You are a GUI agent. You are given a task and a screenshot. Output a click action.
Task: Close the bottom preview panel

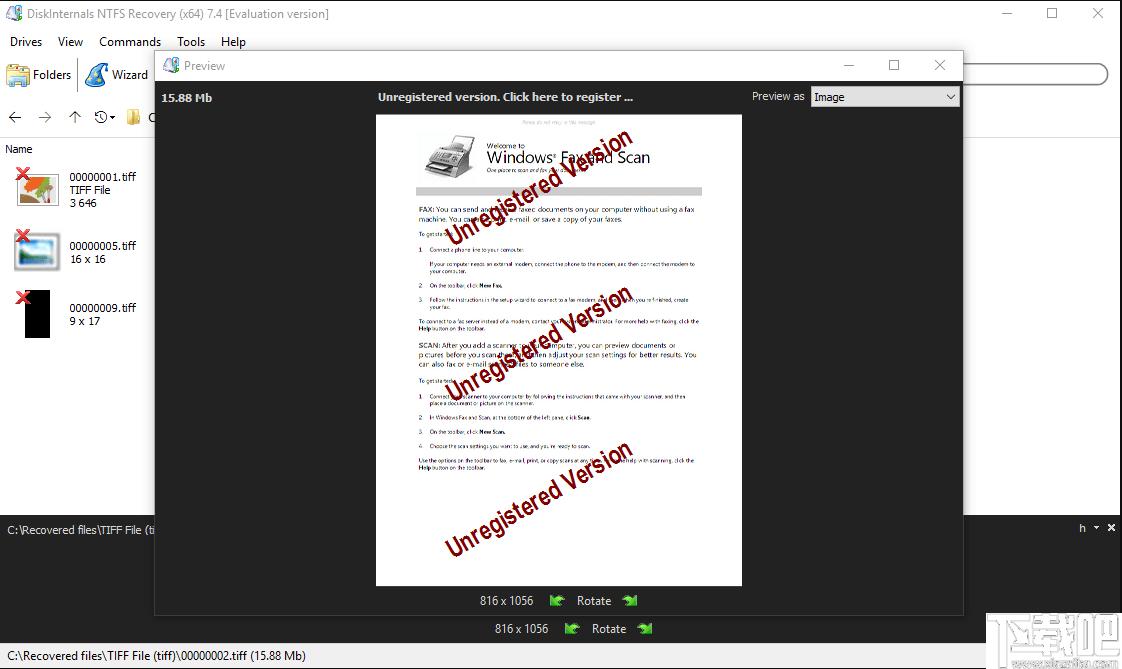(x=1111, y=527)
